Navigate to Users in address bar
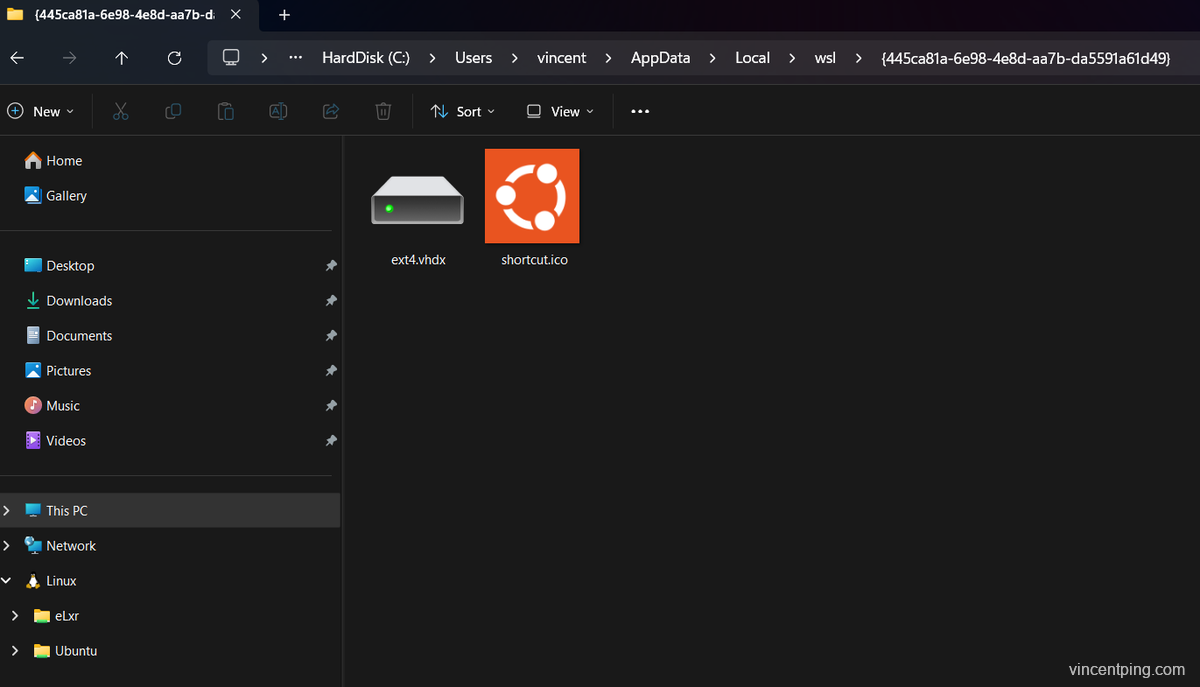The height and width of the screenshot is (687, 1200). coord(474,58)
